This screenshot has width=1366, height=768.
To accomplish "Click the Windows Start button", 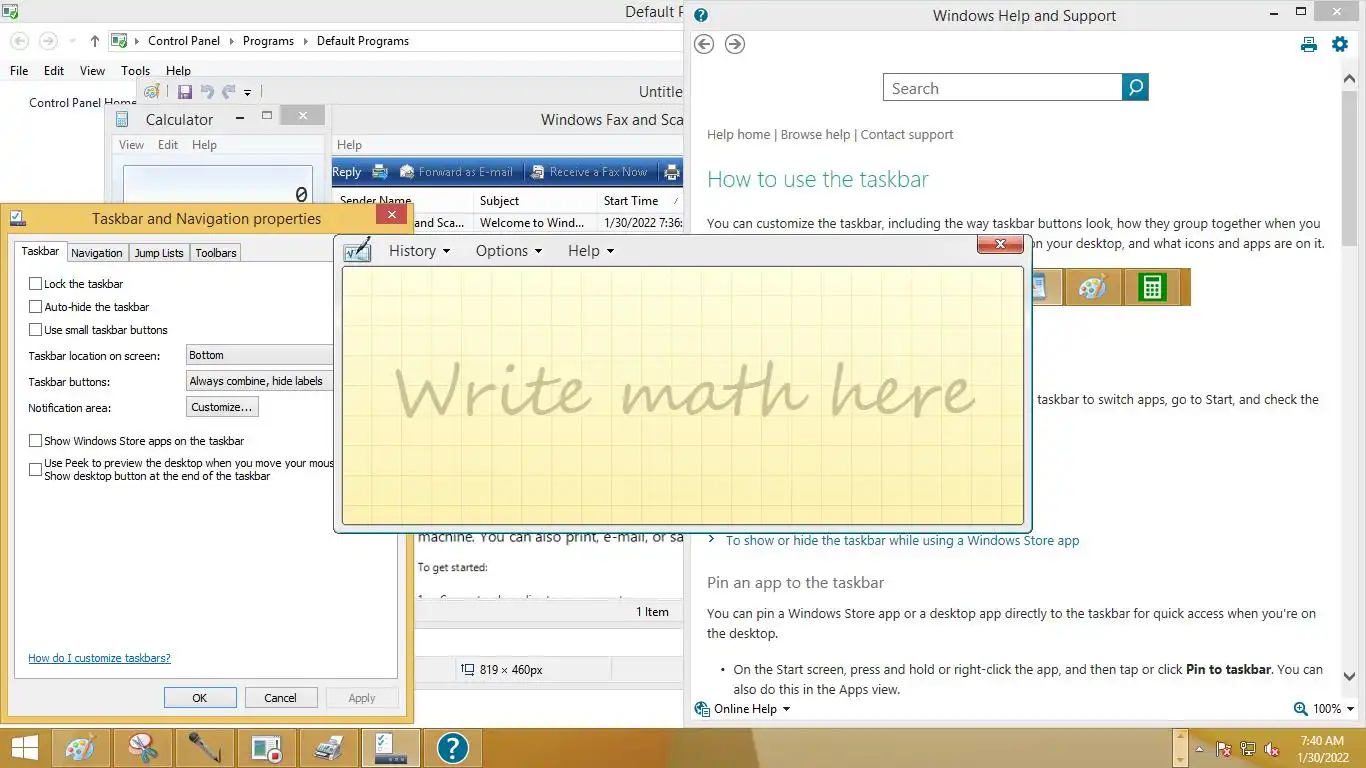I will (24, 748).
